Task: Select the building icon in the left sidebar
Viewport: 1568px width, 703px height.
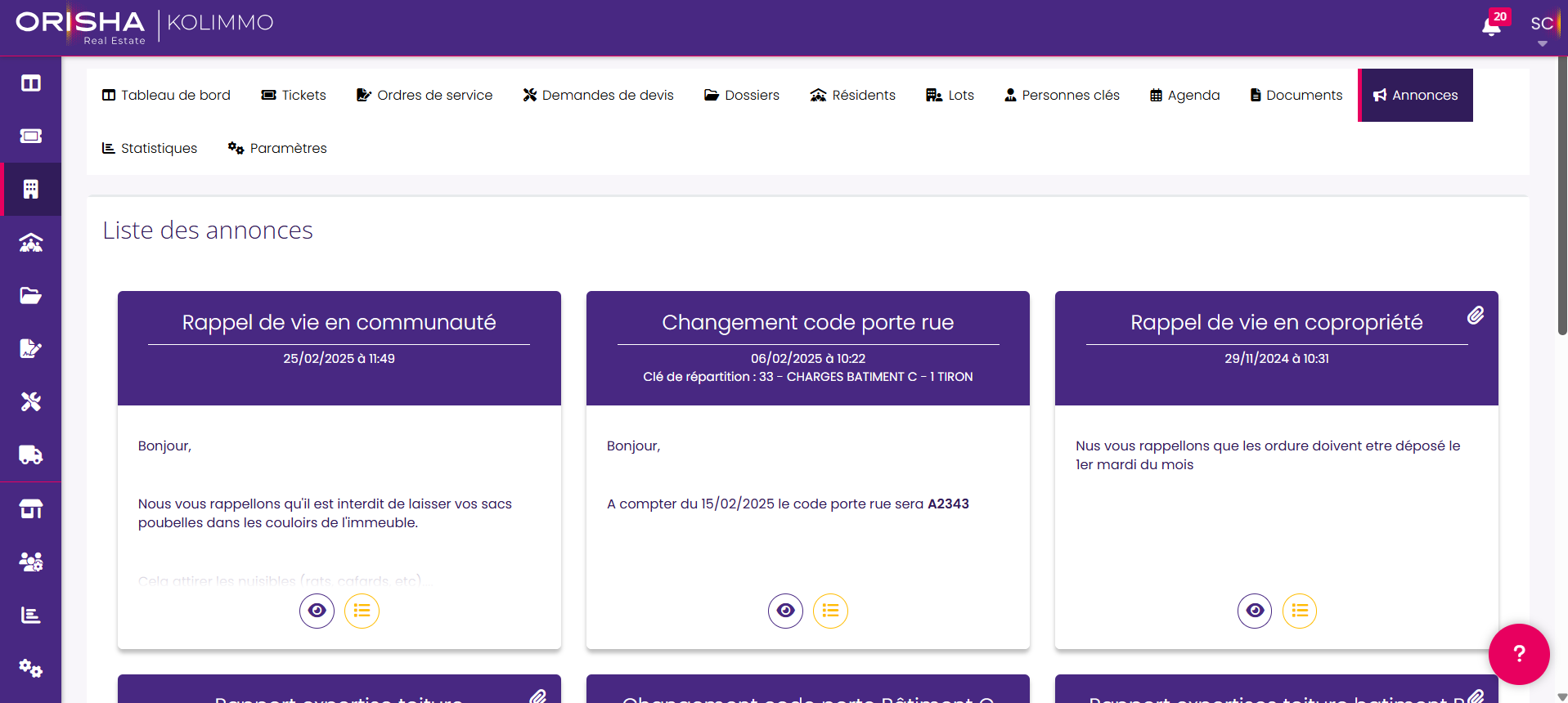Action: 31,190
